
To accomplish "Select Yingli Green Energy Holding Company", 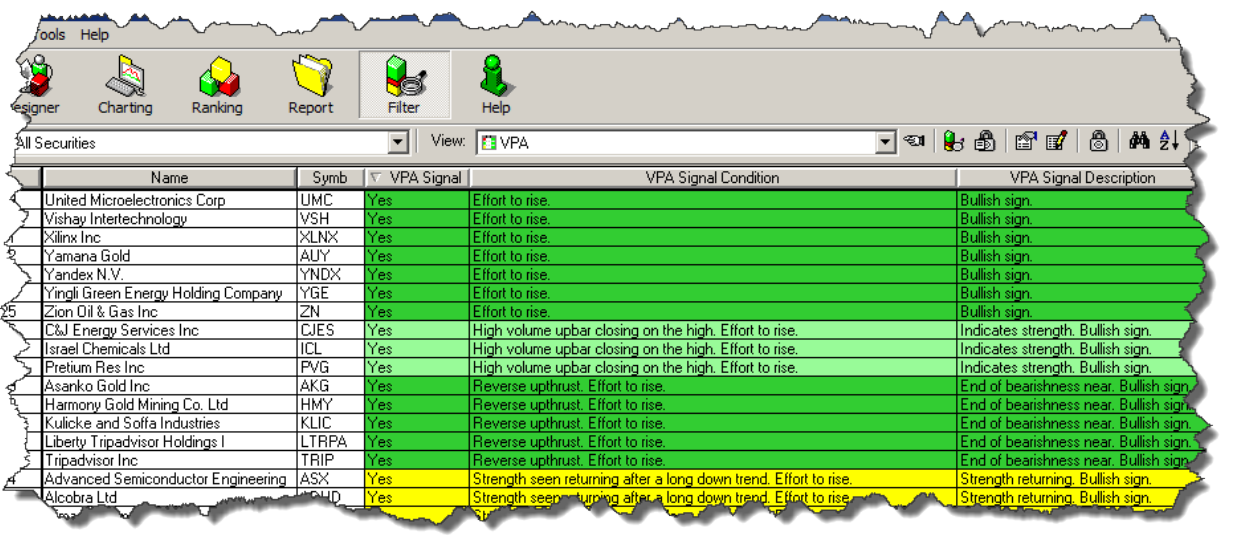I will tap(169, 293).
